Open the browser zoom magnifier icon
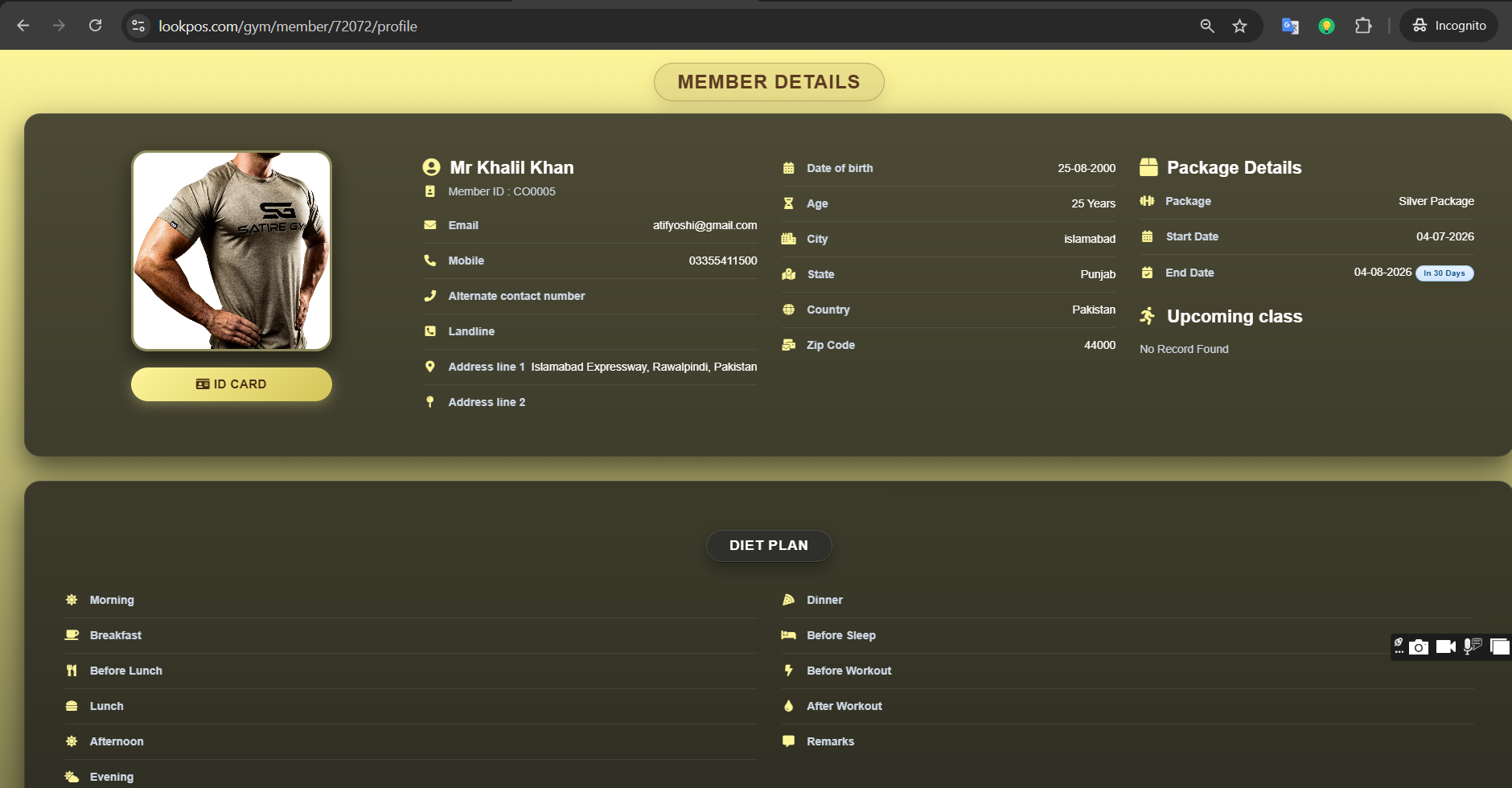Screen dimensions: 1512x788 point(1207,26)
